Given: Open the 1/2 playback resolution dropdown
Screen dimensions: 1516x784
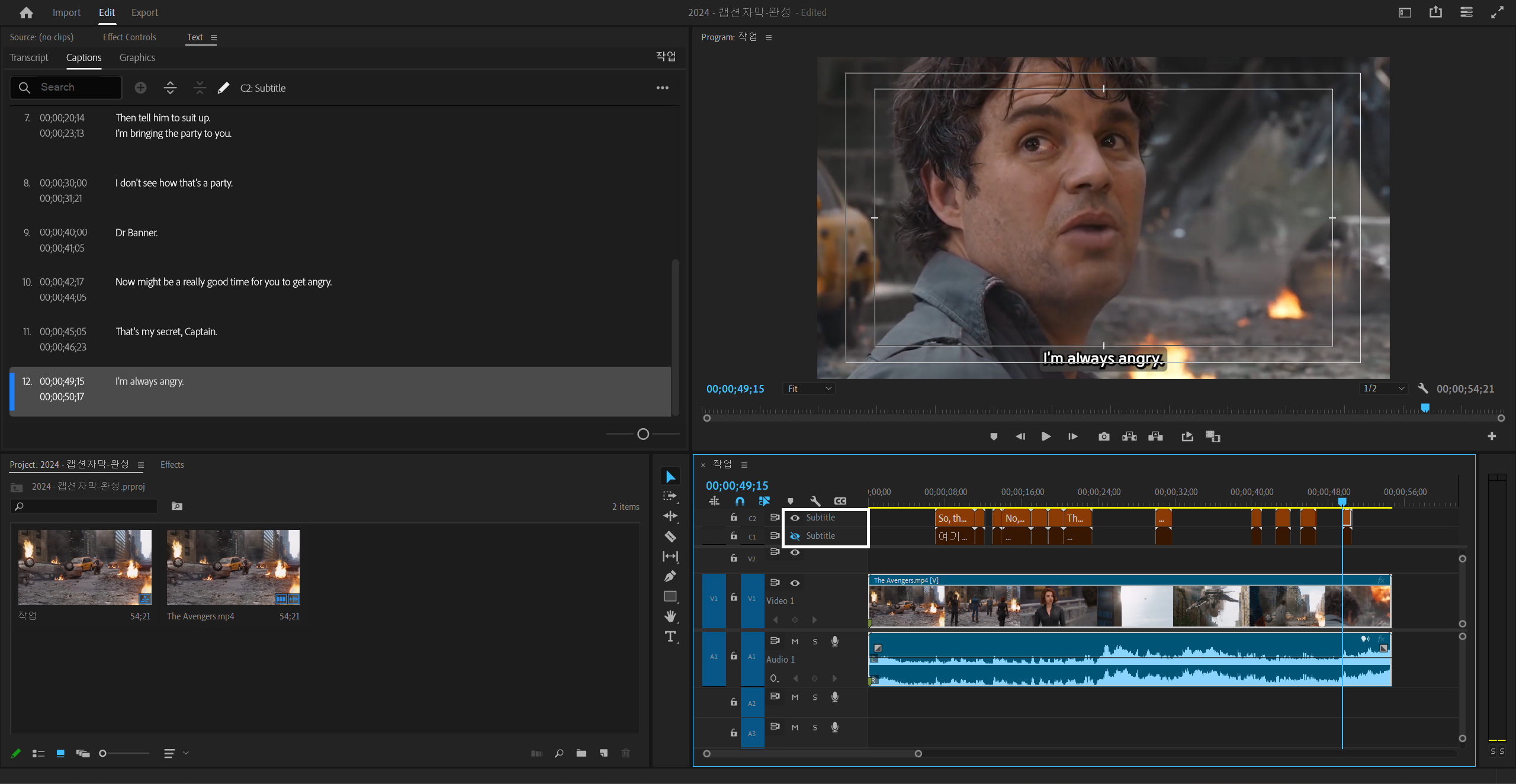Looking at the screenshot, I should 1383,388.
